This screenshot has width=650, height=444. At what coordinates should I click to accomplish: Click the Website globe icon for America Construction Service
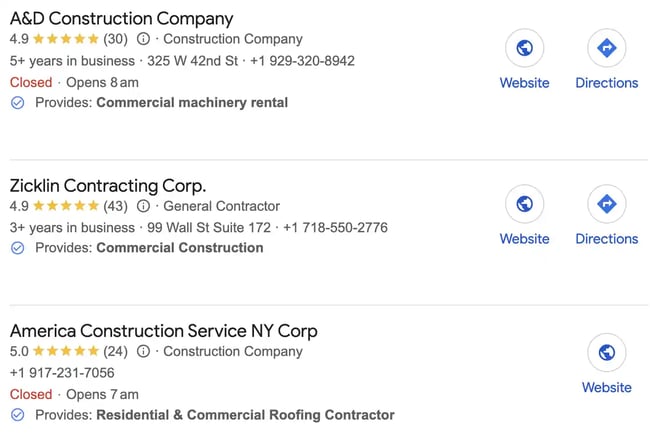point(606,353)
